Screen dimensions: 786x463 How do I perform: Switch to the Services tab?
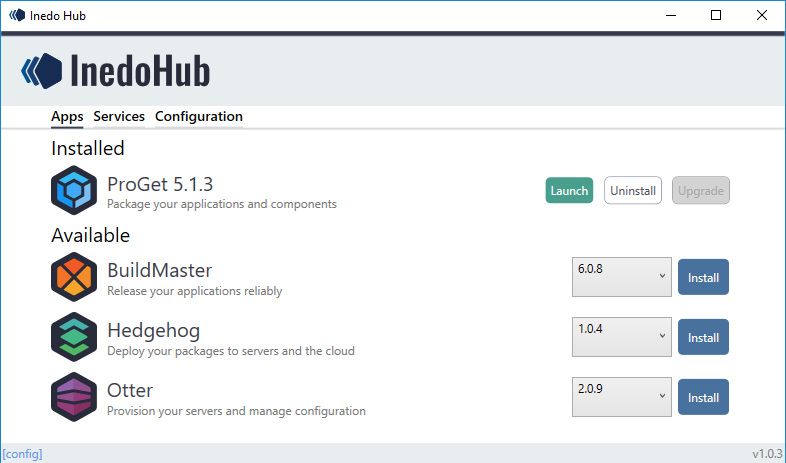(x=119, y=117)
